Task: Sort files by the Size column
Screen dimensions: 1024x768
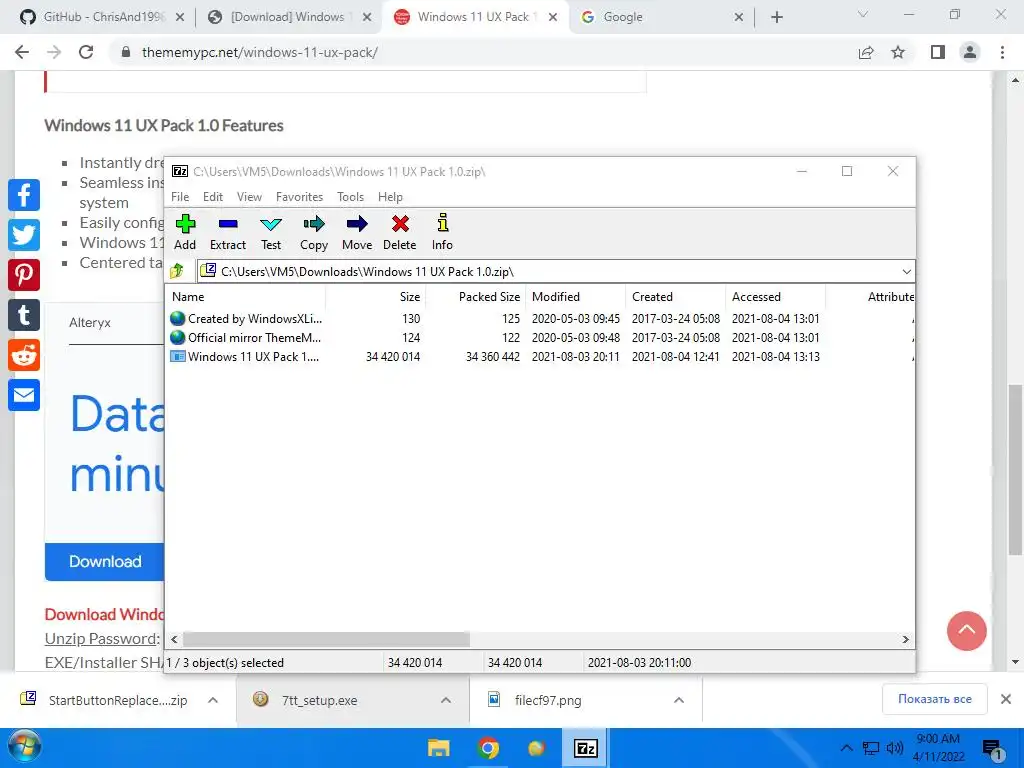Action: tap(376, 296)
